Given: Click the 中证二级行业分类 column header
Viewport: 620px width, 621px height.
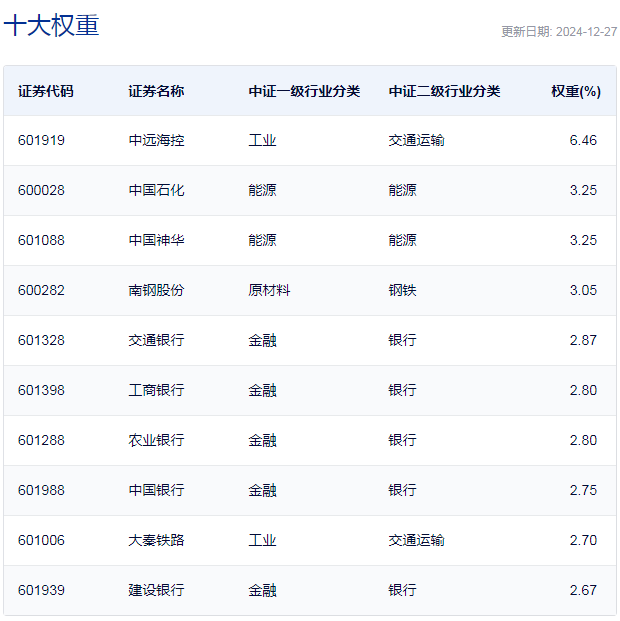Looking at the screenshot, I should [x=444, y=91].
